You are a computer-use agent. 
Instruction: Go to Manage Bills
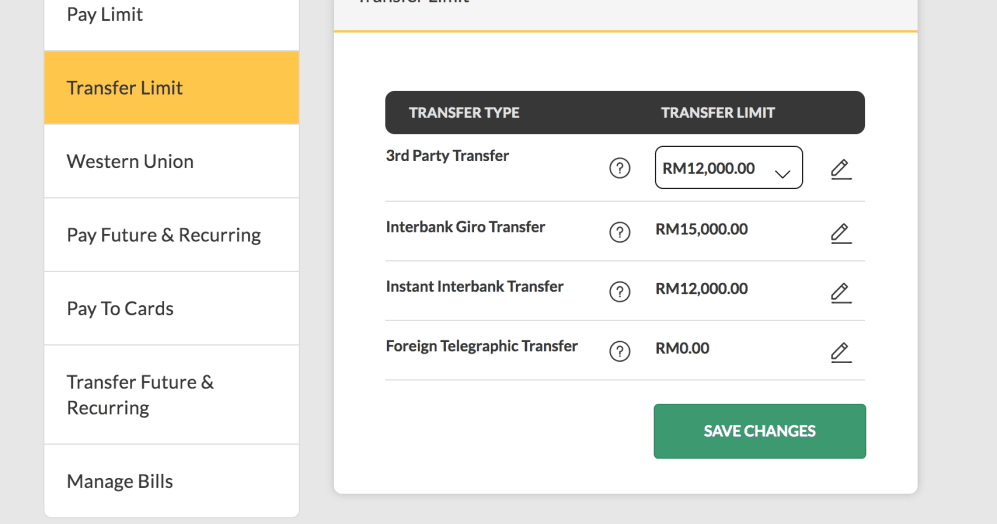[171, 481]
